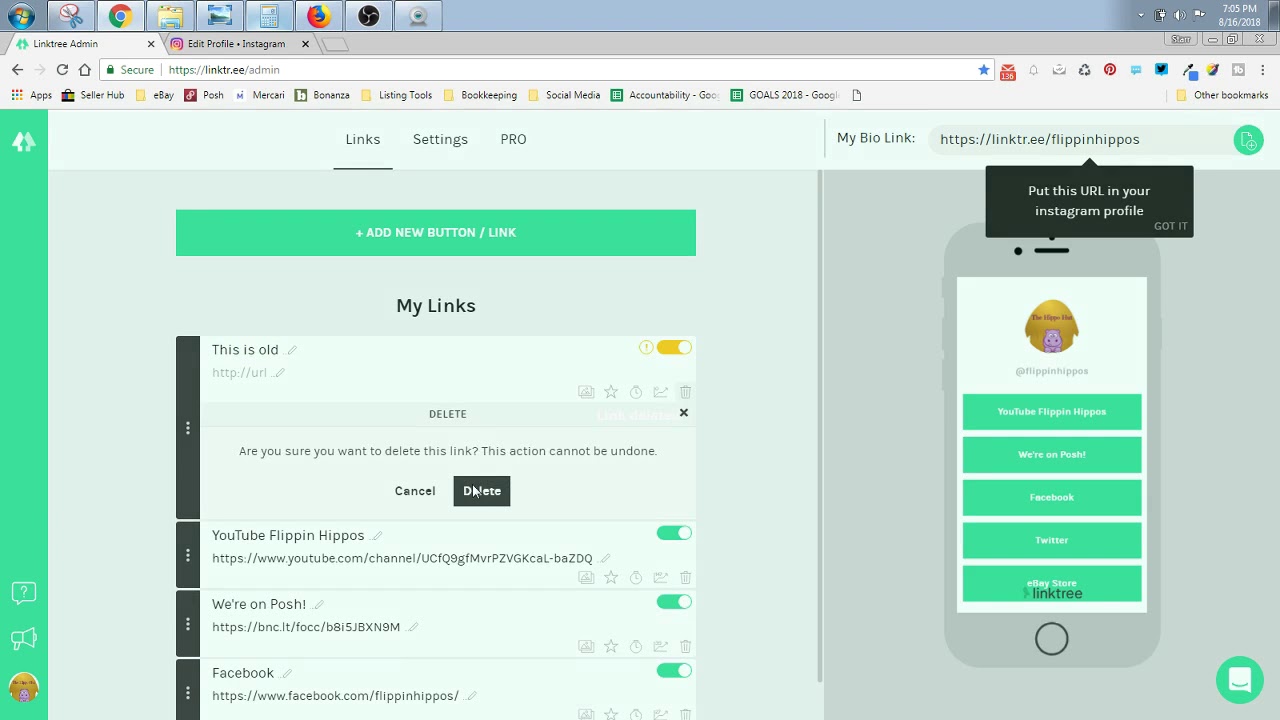Disable the We're on Posh! link
1280x720 pixels.
pos(674,602)
